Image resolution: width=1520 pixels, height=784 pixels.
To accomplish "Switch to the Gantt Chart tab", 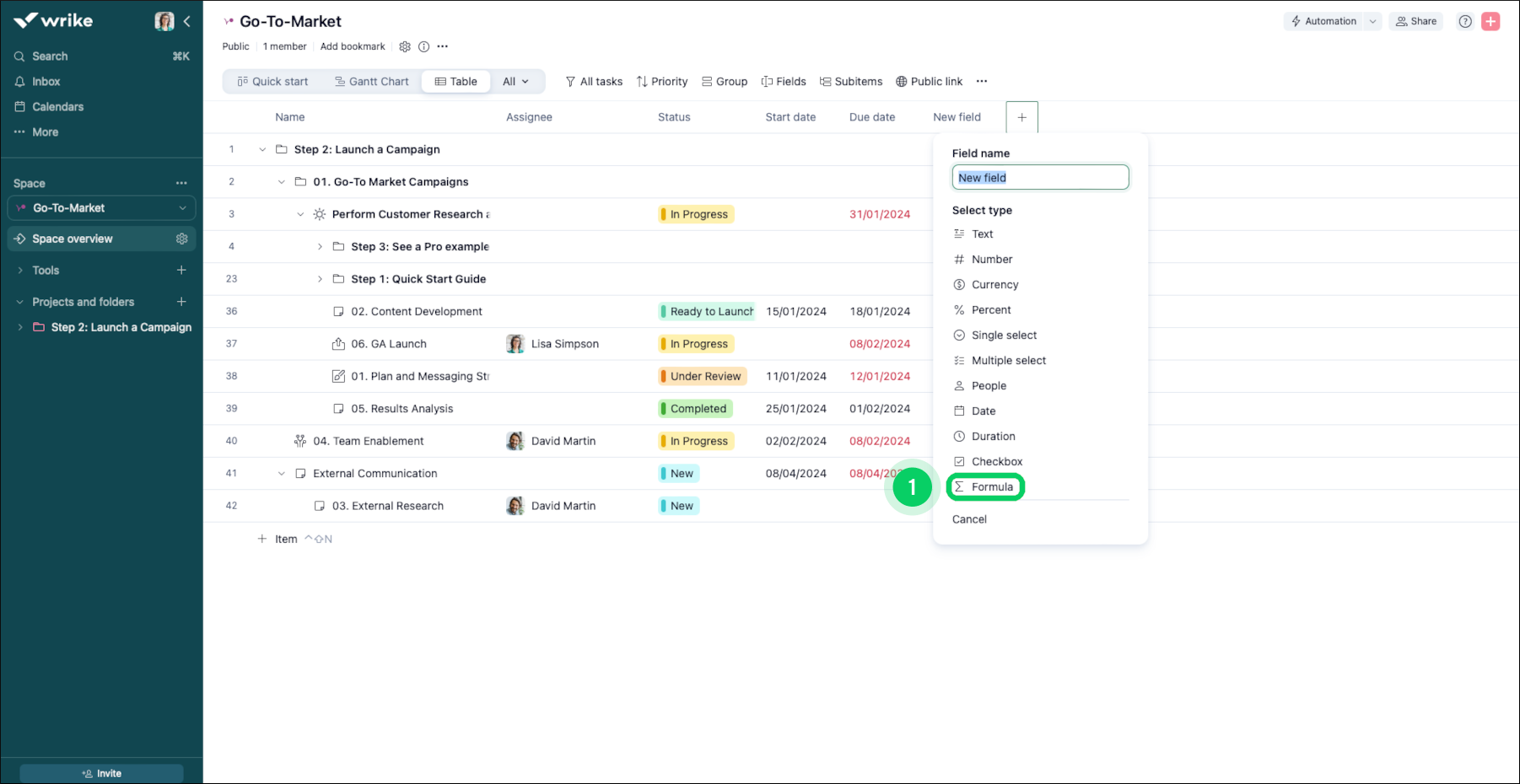I will click(x=372, y=82).
